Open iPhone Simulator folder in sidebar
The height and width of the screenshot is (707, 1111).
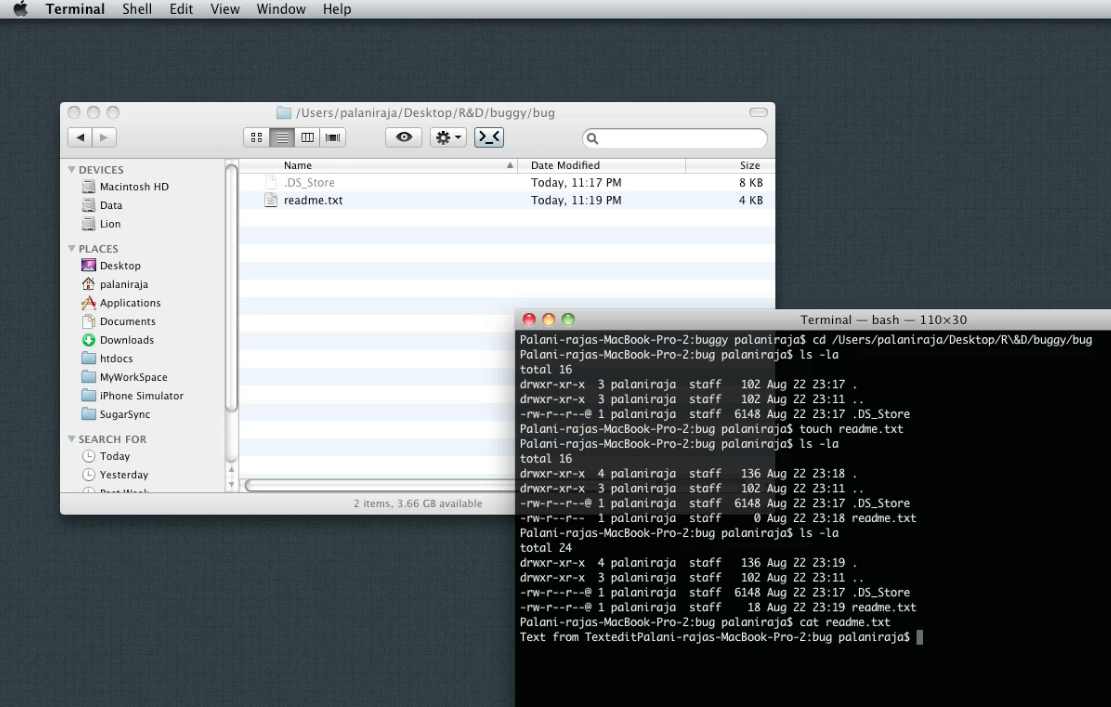[x=132, y=395]
